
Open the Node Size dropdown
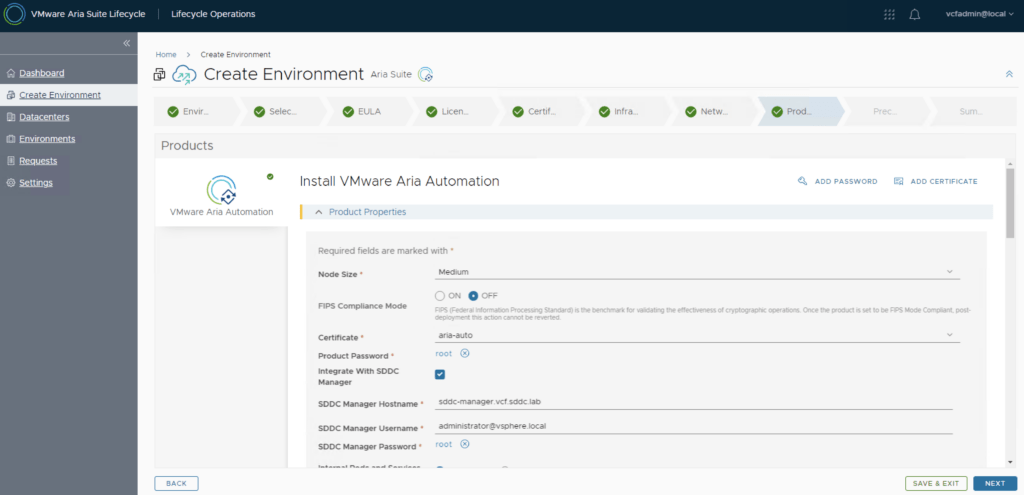(x=697, y=271)
